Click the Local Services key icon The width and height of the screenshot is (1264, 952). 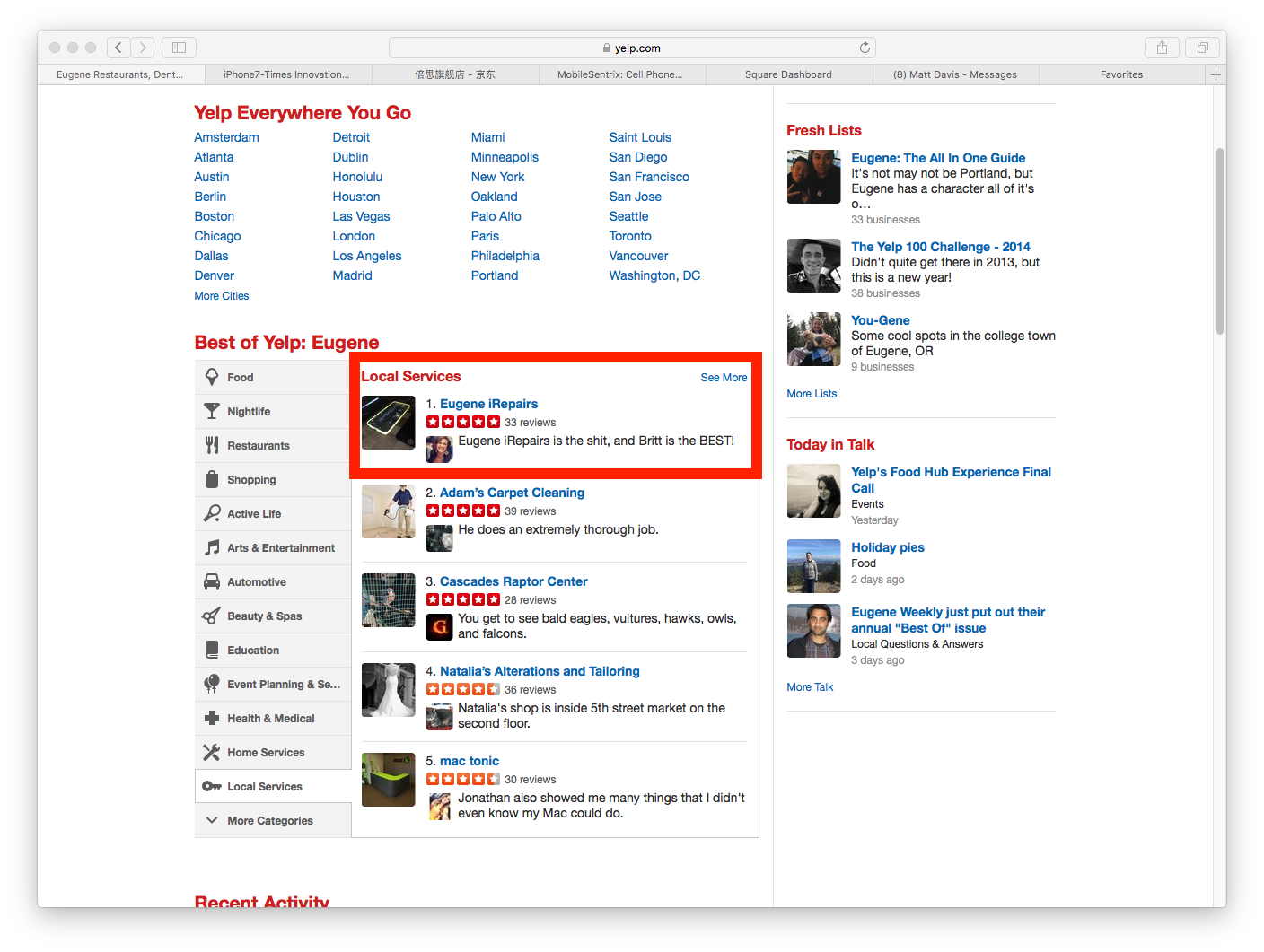212,786
